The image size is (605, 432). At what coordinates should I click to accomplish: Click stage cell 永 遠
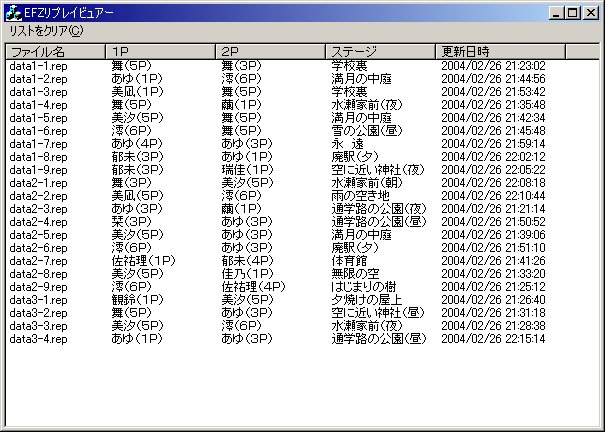pyautogui.click(x=348, y=144)
